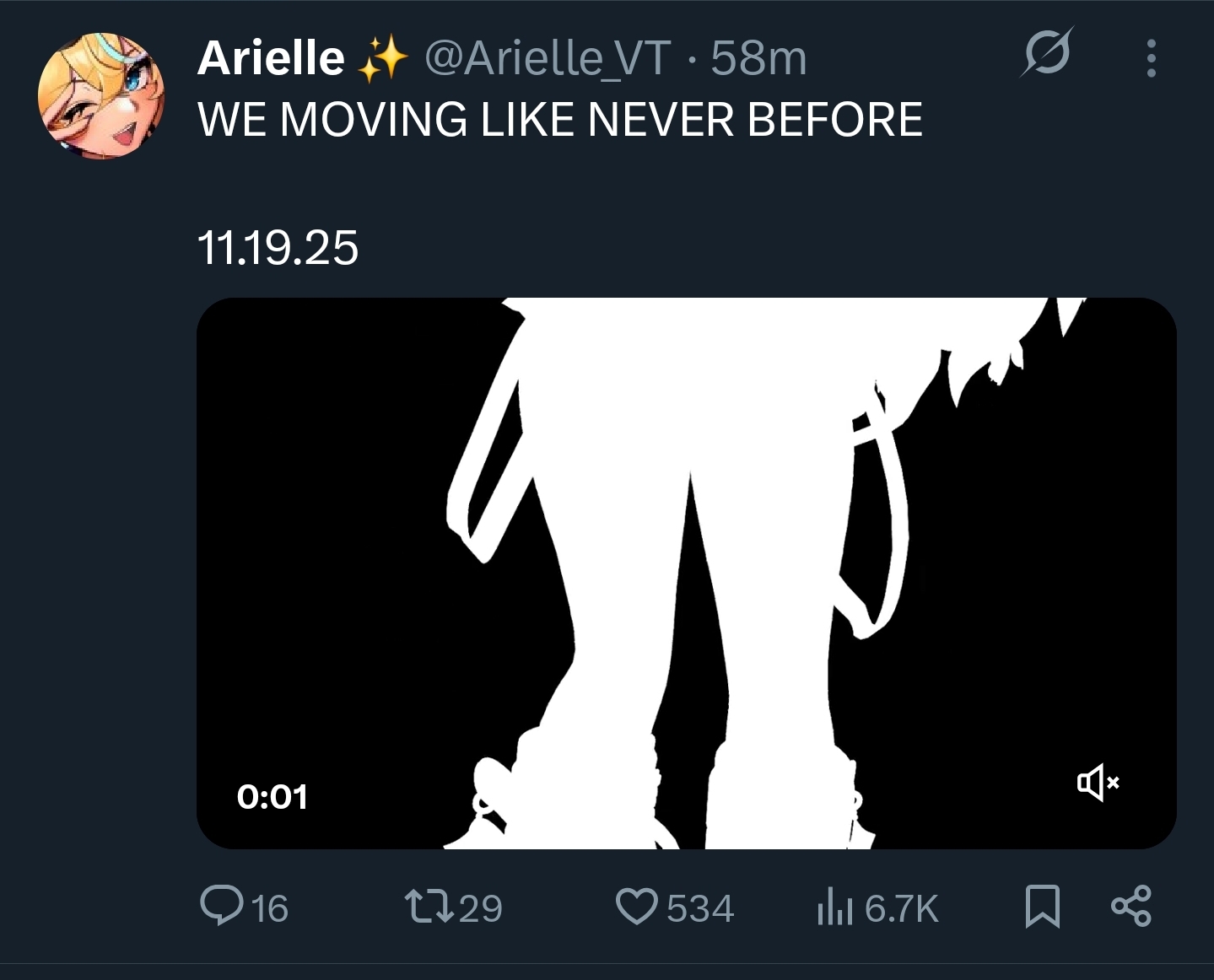The image size is (1214, 980).
Task: Bookmark the post with the bookmark icon
Action: [x=1042, y=907]
